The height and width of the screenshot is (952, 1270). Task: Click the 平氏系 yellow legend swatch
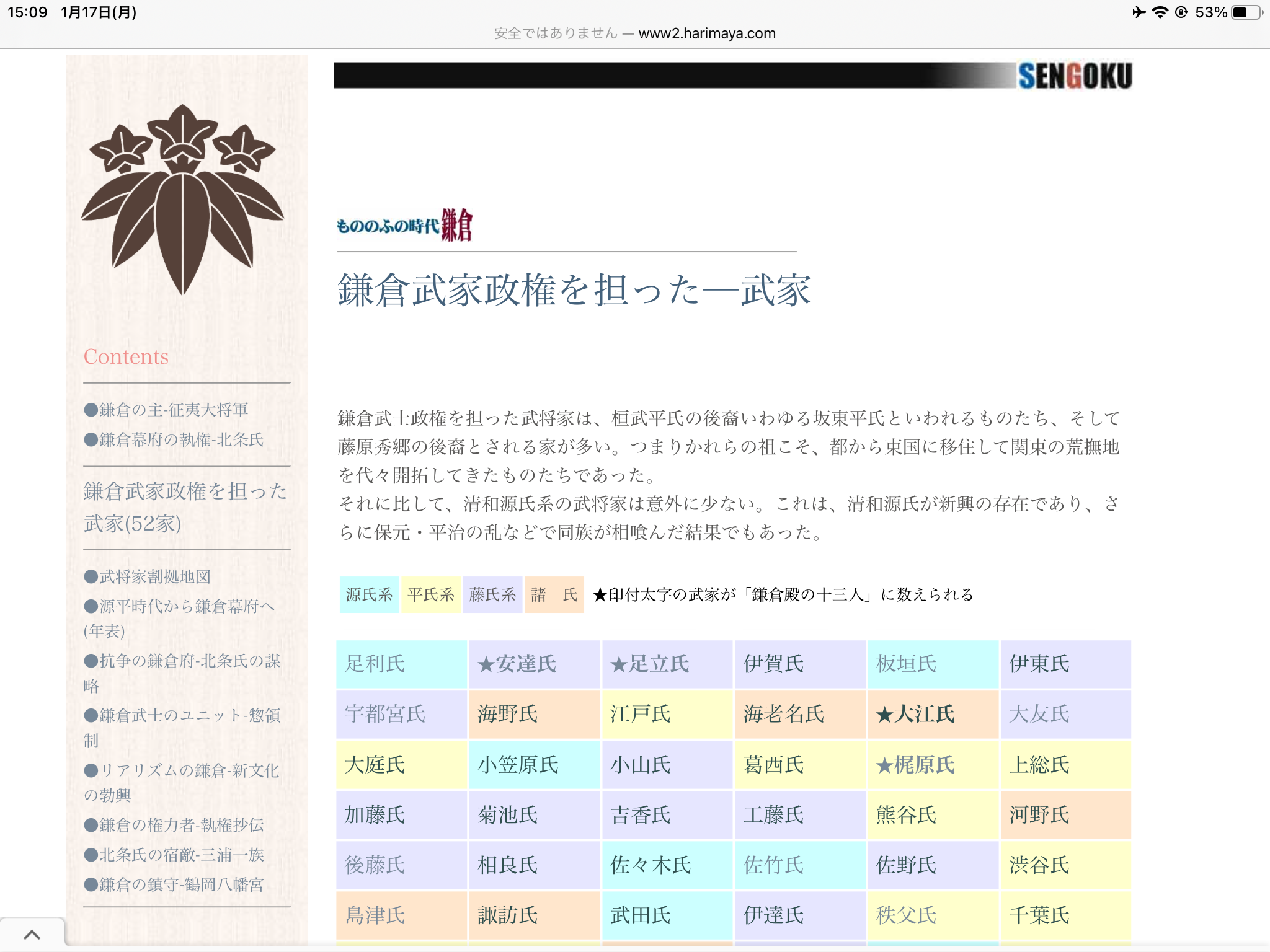coord(430,595)
